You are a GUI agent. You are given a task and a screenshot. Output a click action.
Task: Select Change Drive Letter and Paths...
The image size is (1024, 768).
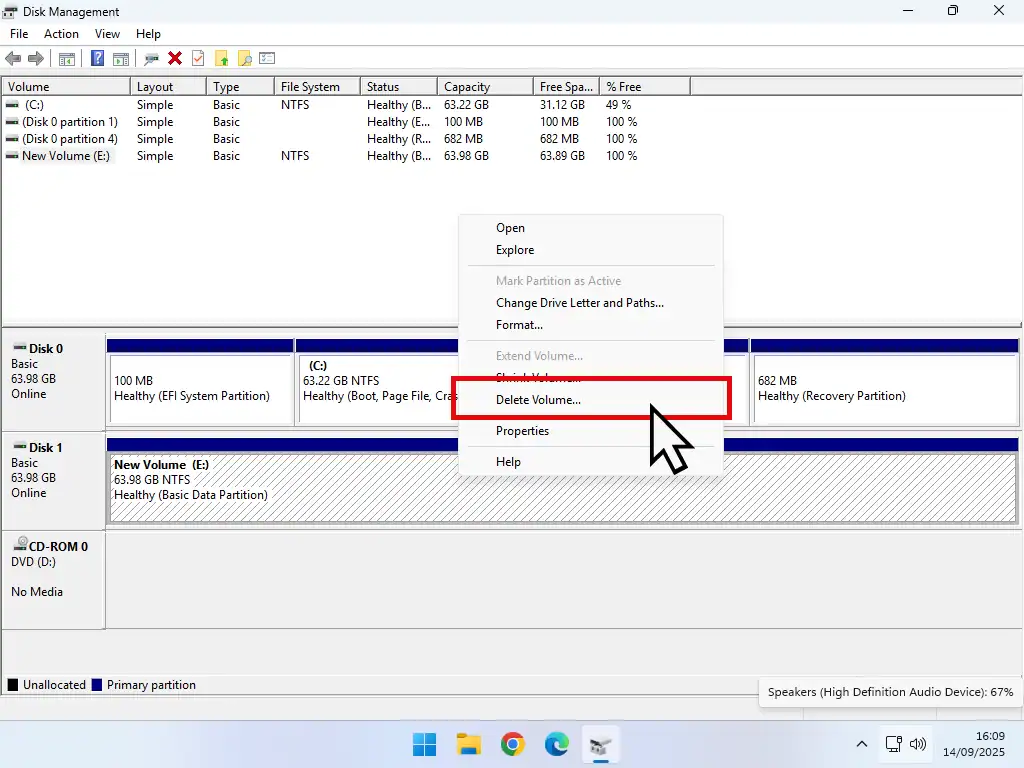point(590,303)
